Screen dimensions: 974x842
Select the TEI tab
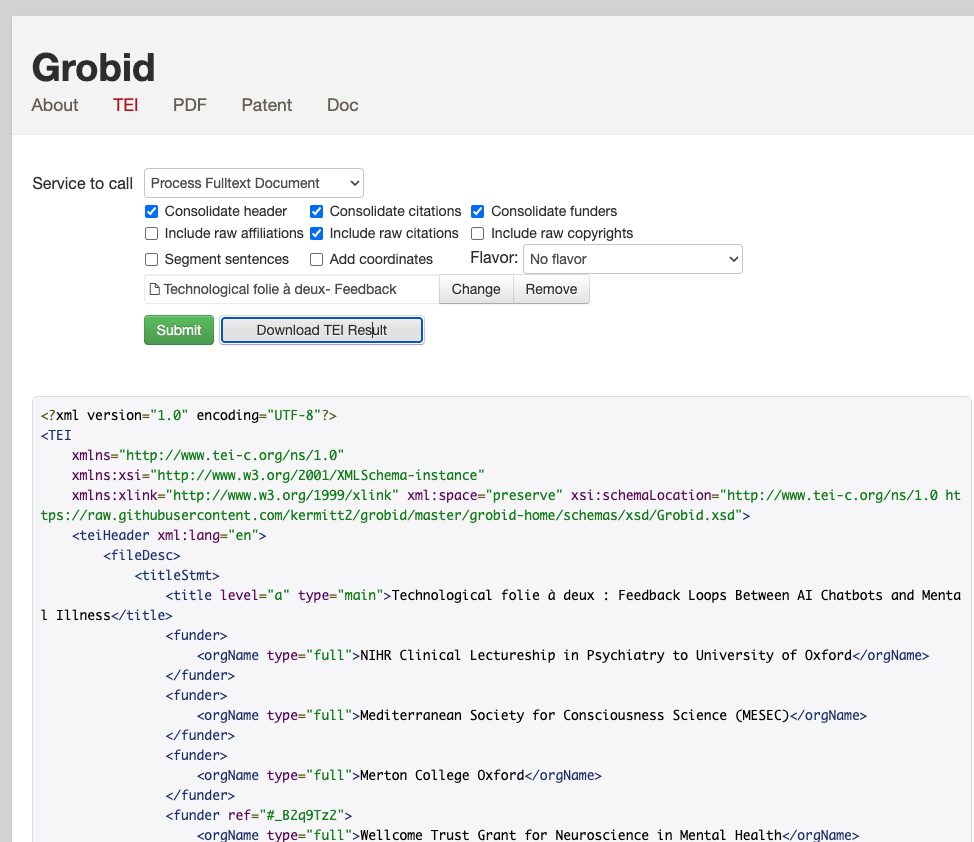[125, 105]
